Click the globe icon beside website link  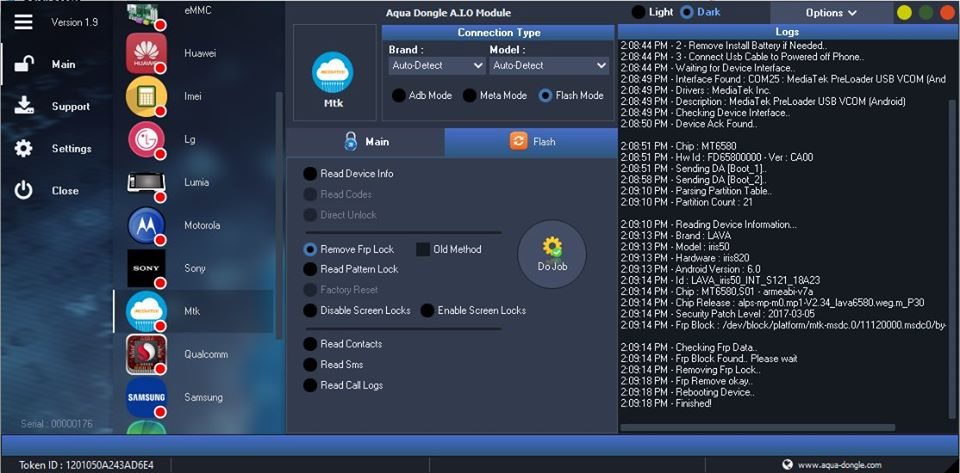click(x=787, y=464)
